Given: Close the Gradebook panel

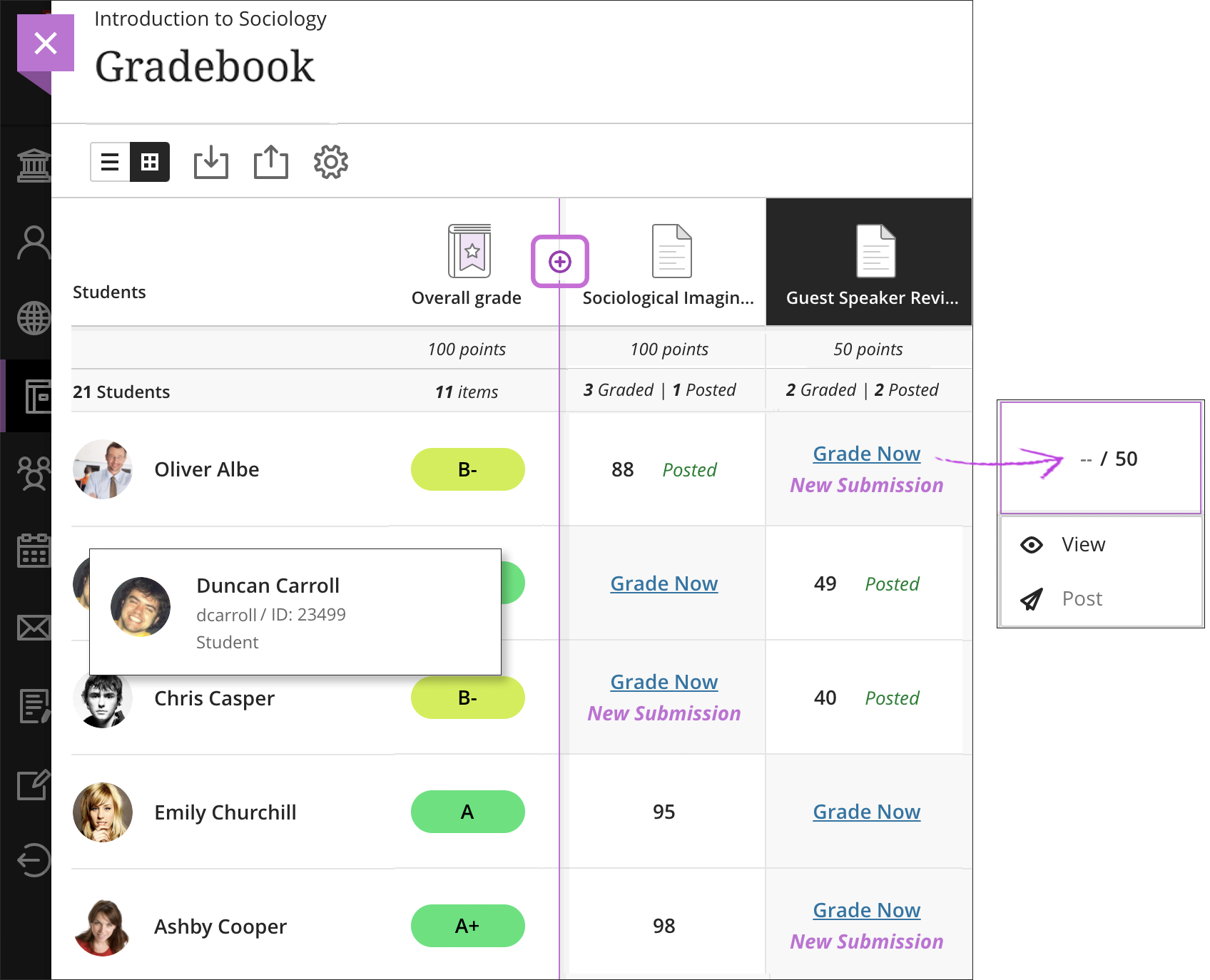Looking at the screenshot, I should tap(46, 43).
